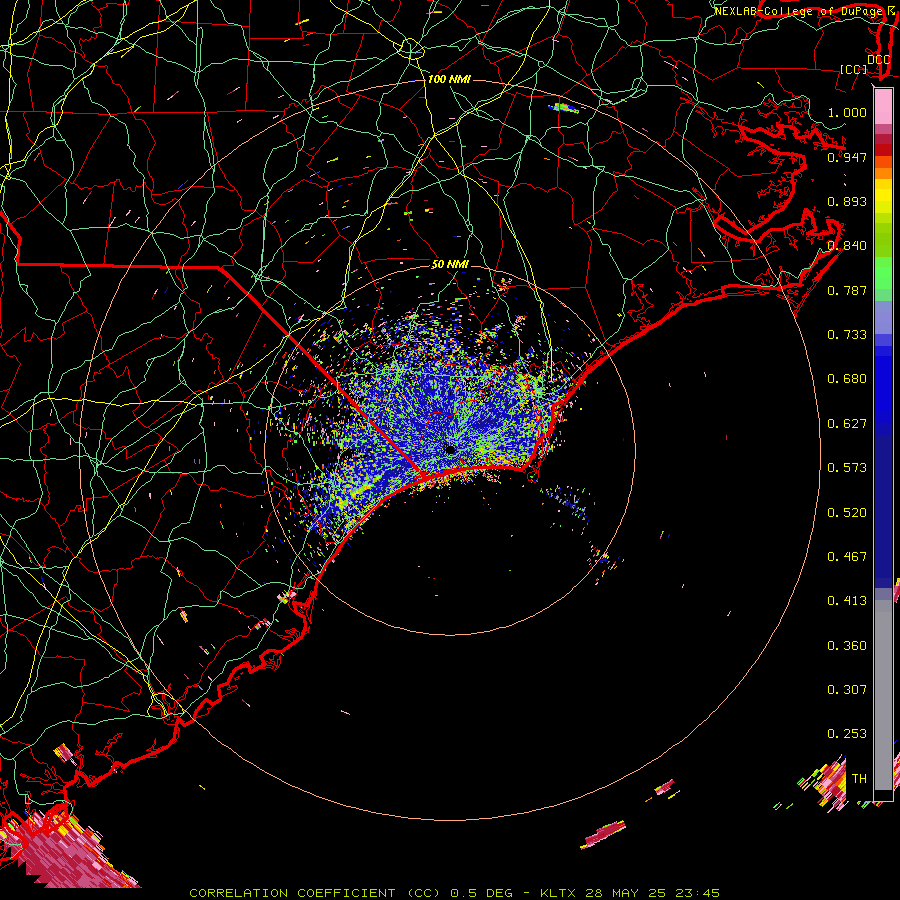The height and width of the screenshot is (900, 900).
Task: Select the 0.733 scale value
Action: coord(847,335)
